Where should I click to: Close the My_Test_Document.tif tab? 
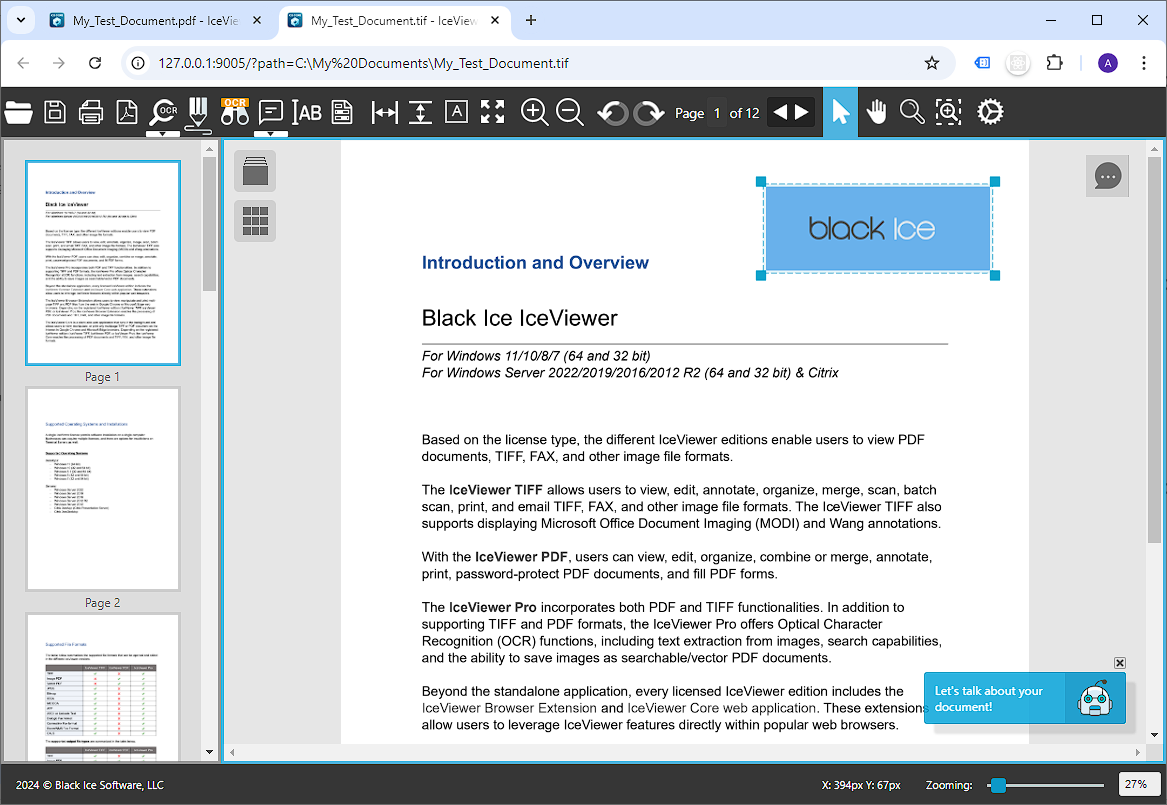pyautogui.click(x=495, y=21)
